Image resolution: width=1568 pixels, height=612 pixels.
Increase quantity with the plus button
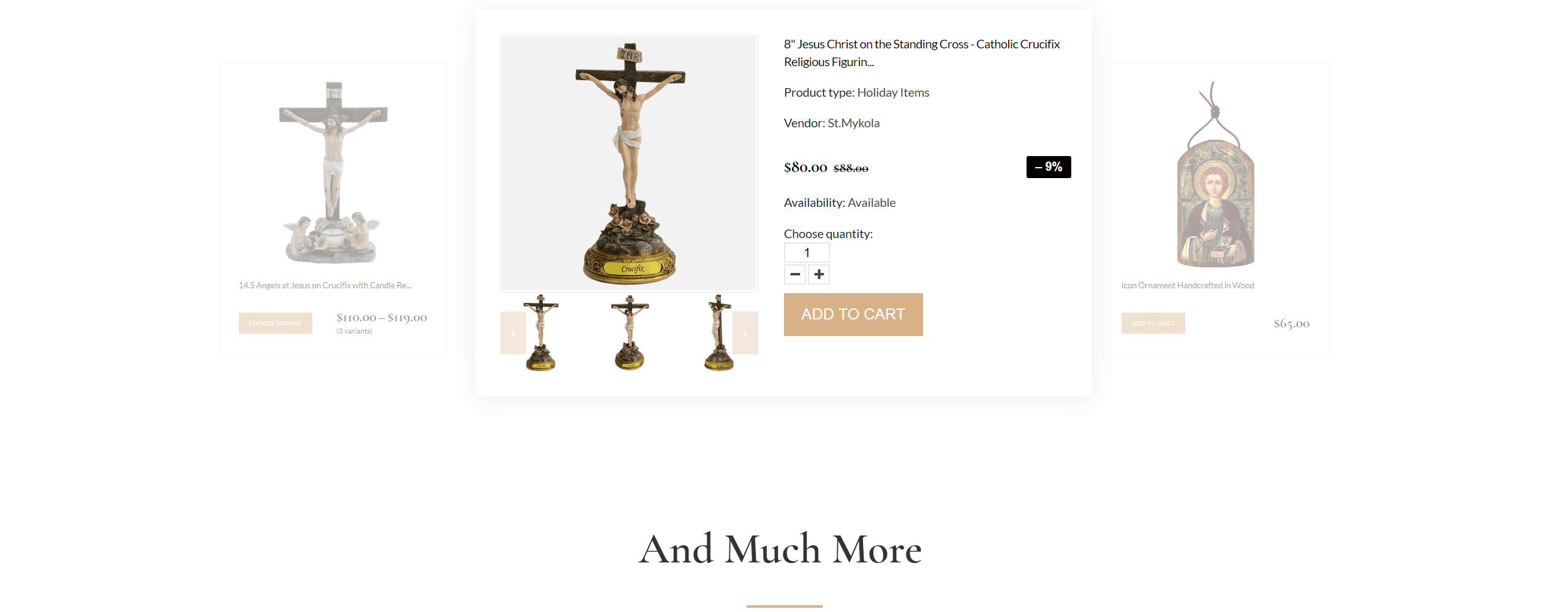point(819,274)
